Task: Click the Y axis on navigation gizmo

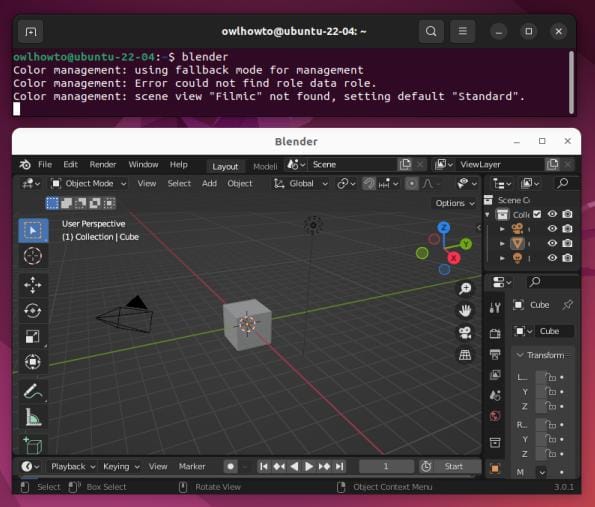Action: click(x=466, y=244)
